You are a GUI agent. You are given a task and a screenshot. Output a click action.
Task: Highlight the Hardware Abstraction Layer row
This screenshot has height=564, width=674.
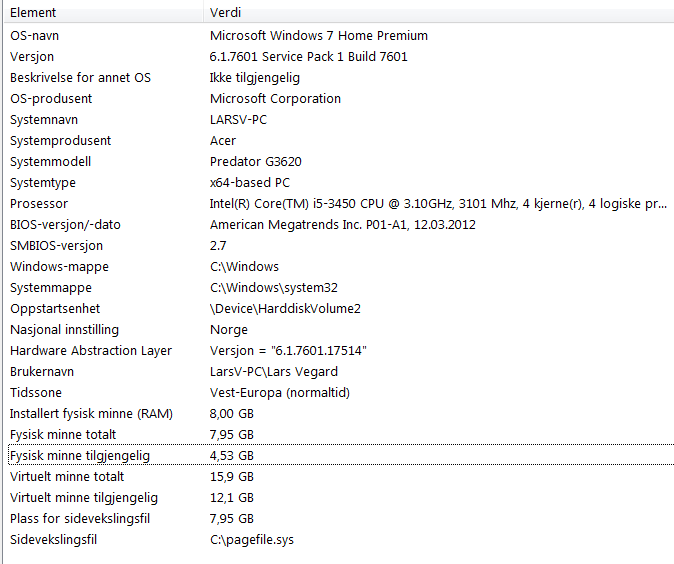point(90,351)
